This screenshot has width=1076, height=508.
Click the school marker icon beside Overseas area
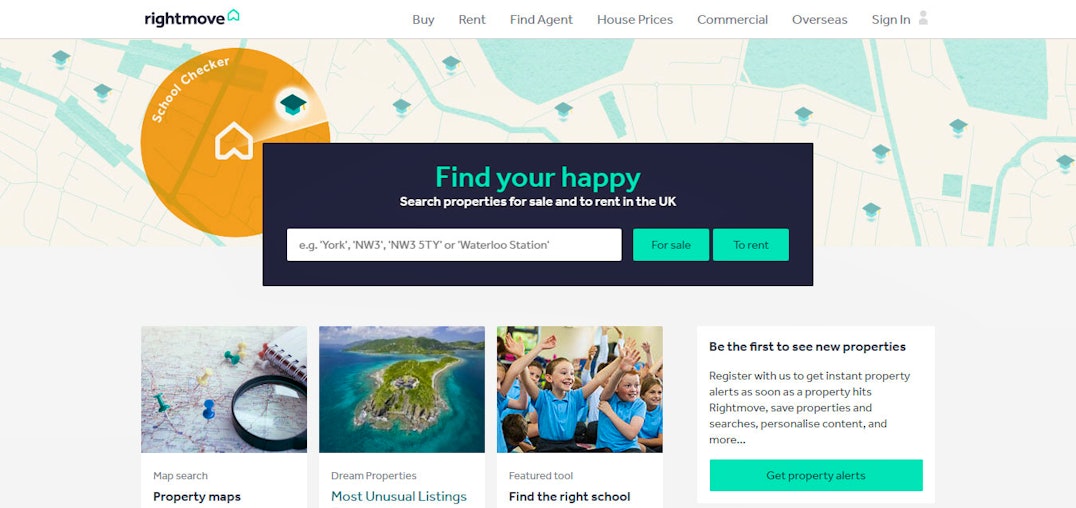click(804, 115)
